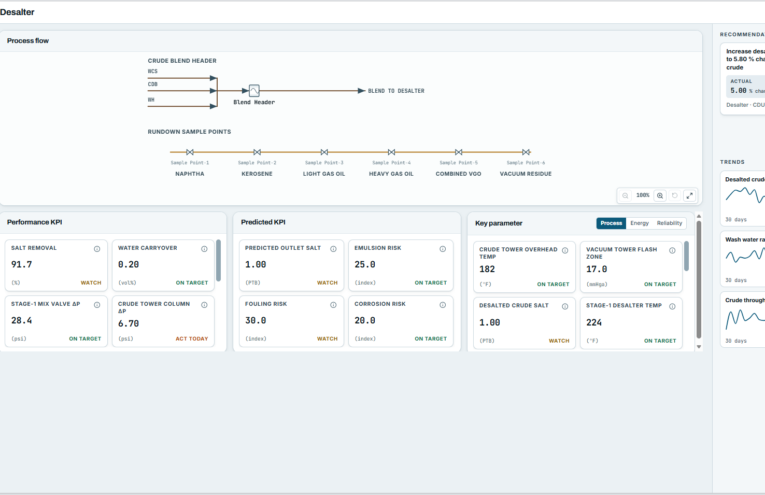Click the BLEND TO DESALTER label
765x495 pixels.
396,91
